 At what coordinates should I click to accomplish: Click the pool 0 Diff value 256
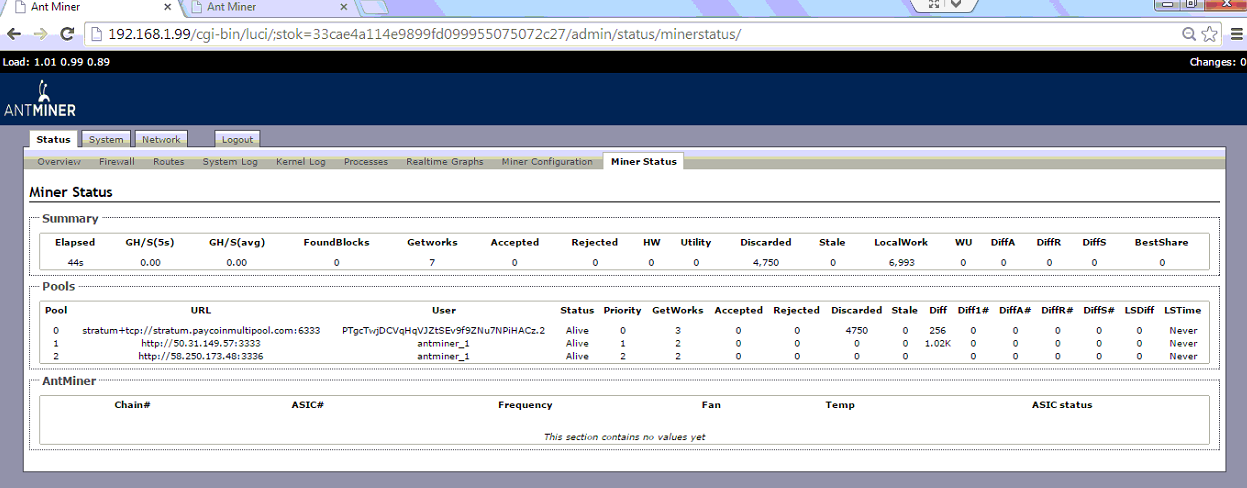coord(937,330)
